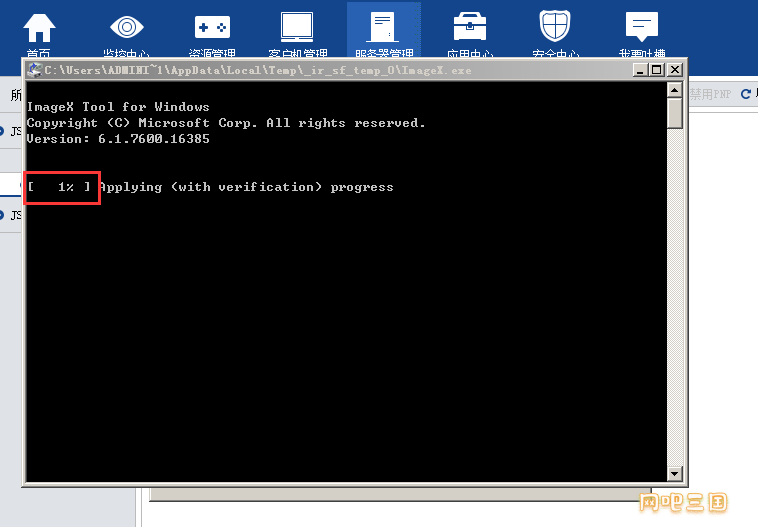Close the ImageX console window
Screen dimensions: 758x527
tap(675, 70)
